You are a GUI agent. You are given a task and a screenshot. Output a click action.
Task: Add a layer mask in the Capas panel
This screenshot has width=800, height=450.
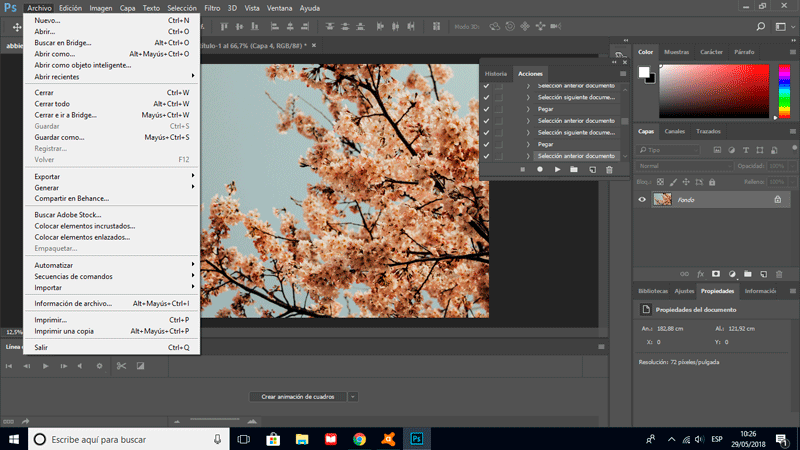point(716,273)
